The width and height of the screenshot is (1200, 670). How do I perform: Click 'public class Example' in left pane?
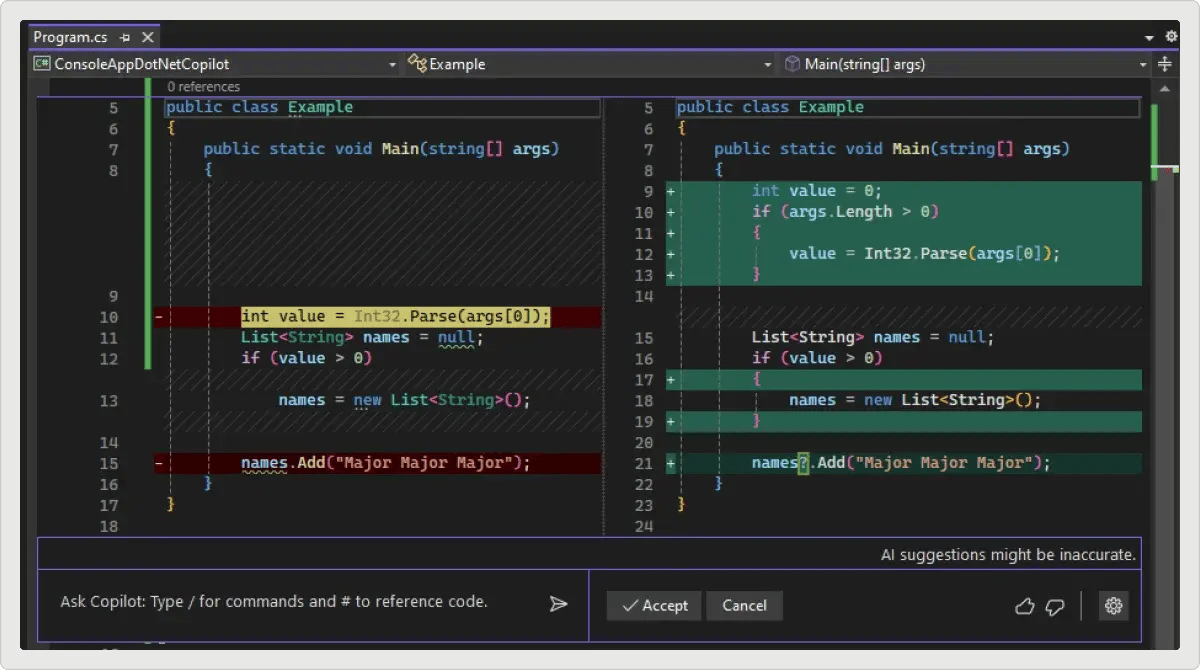[259, 107]
